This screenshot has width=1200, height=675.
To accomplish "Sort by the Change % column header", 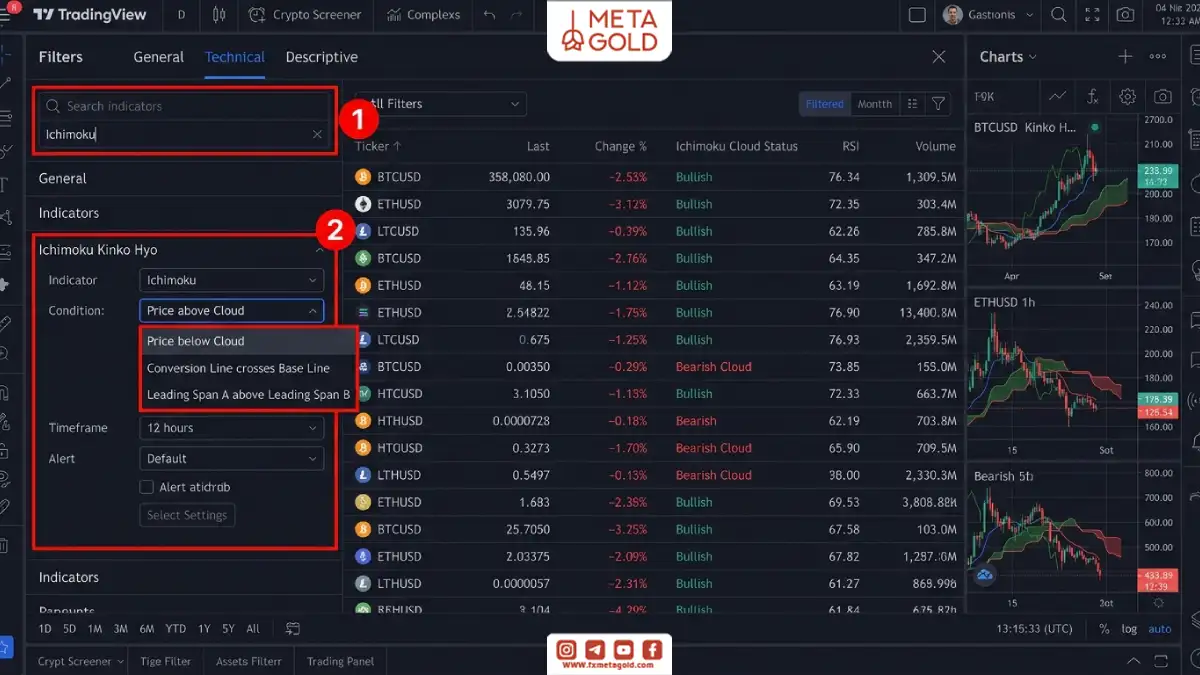I will click(620, 146).
